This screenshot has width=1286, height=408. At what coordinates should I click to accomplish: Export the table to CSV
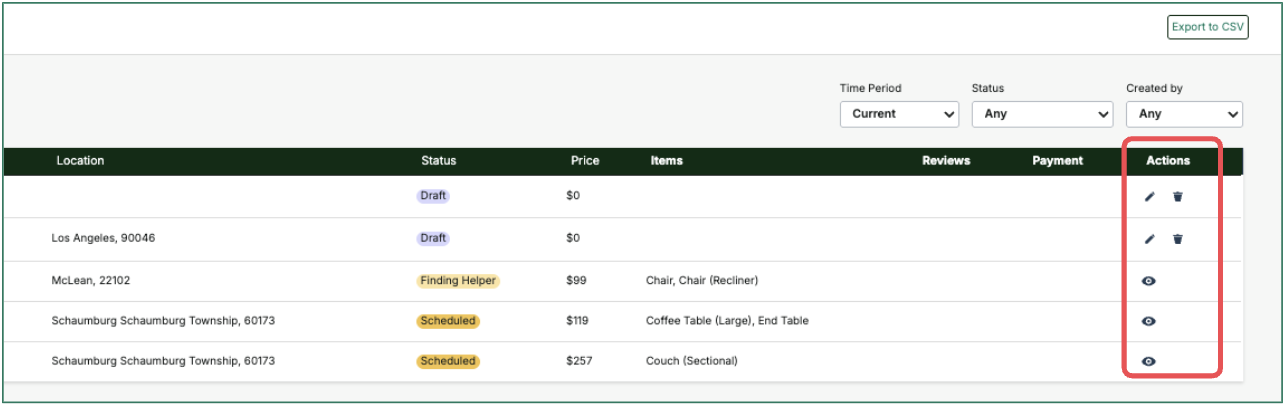1208,27
